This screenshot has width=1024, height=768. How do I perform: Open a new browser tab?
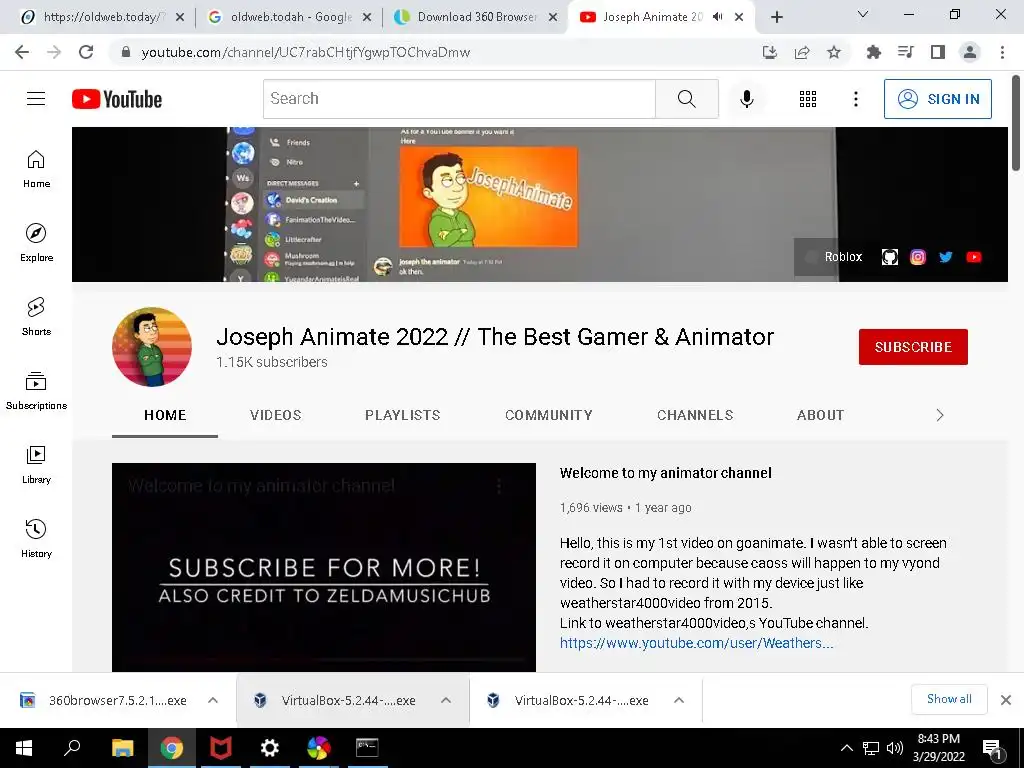[x=776, y=17]
